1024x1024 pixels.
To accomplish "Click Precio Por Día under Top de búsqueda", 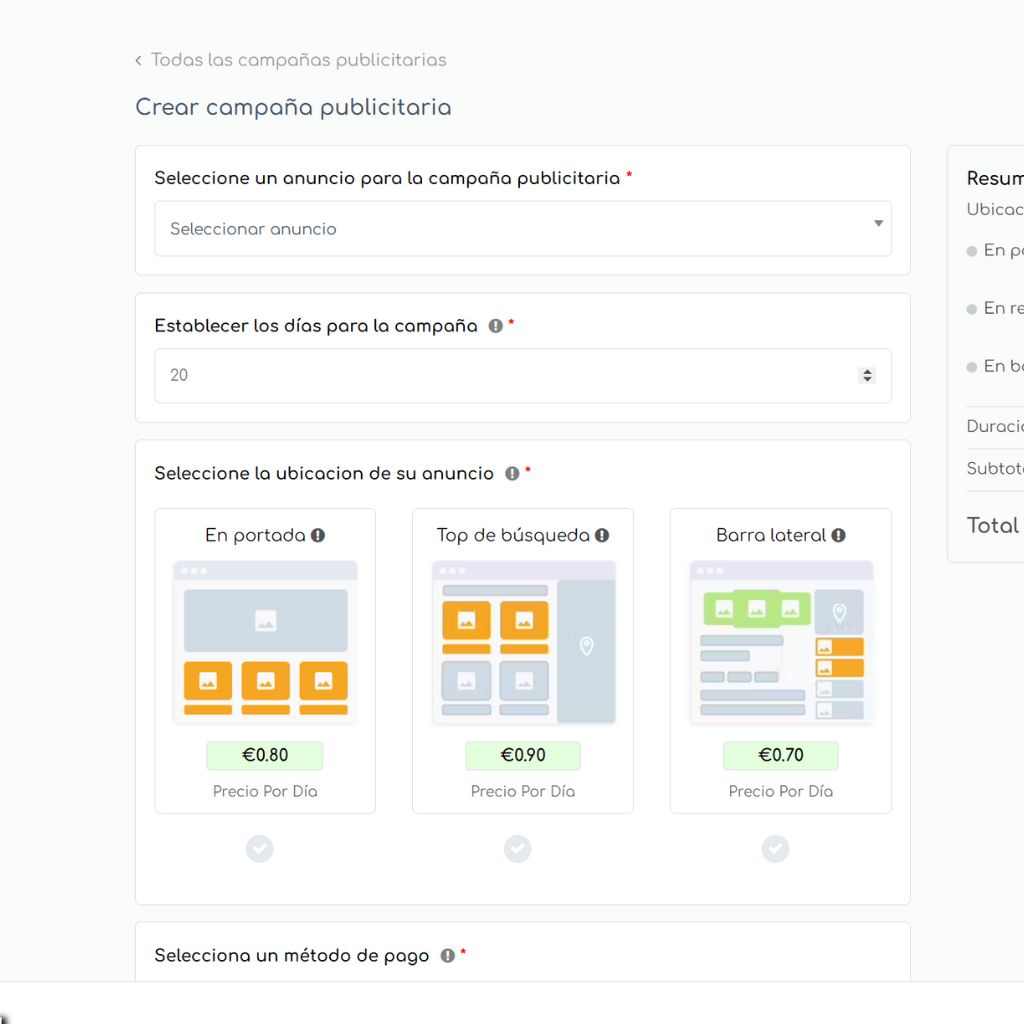I will 522,792.
